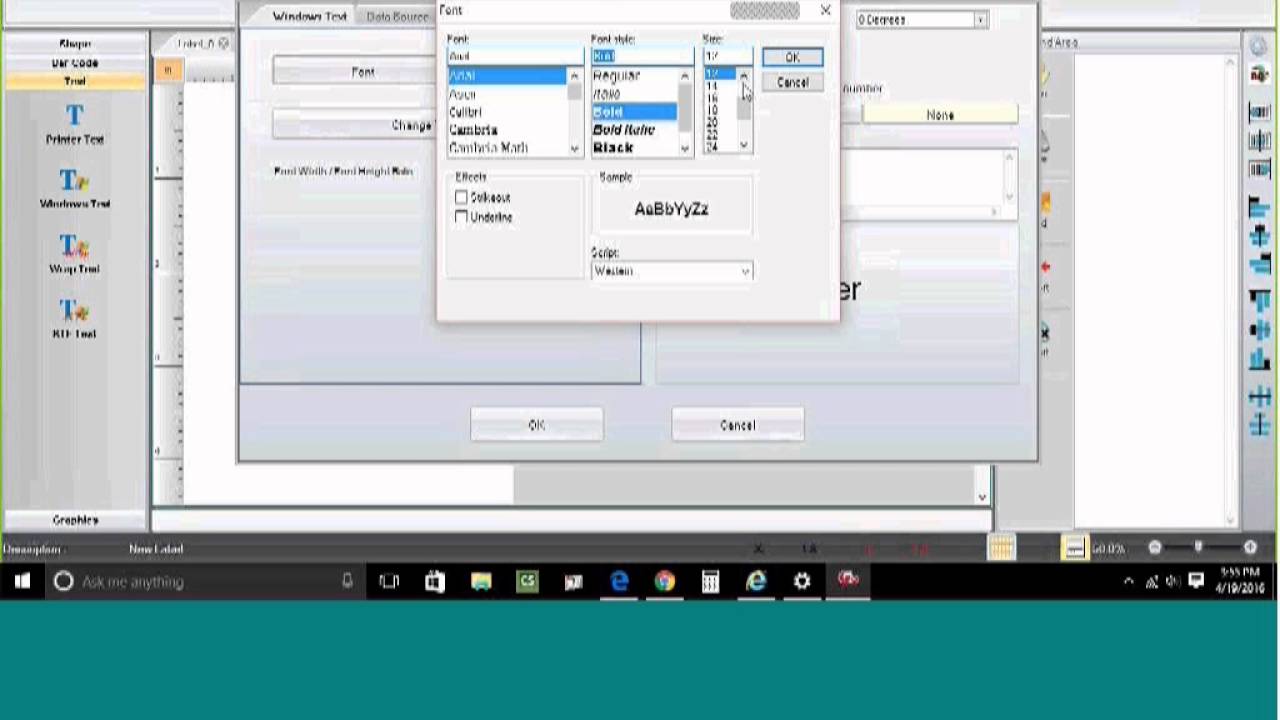The height and width of the screenshot is (720, 1280).
Task: Click the yellow None button
Action: pyautogui.click(x=940, y=115)
